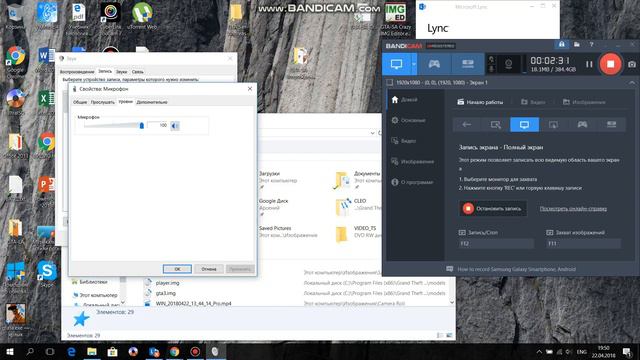Screen dimensions: 640x360
Task: Collapse Bandicam panel with chevron up
Action: (632, 82)
